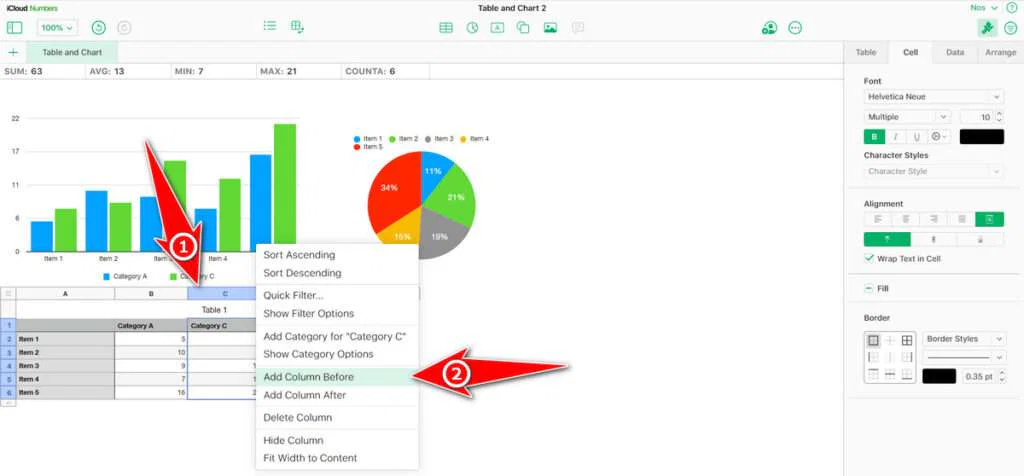Click the undo button in the toolbar
This screenshot has height=476, width=1024.
[x=98, y=28]
